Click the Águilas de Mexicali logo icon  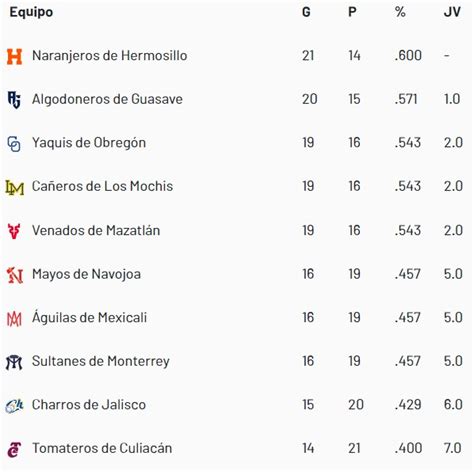click(14, 319)
